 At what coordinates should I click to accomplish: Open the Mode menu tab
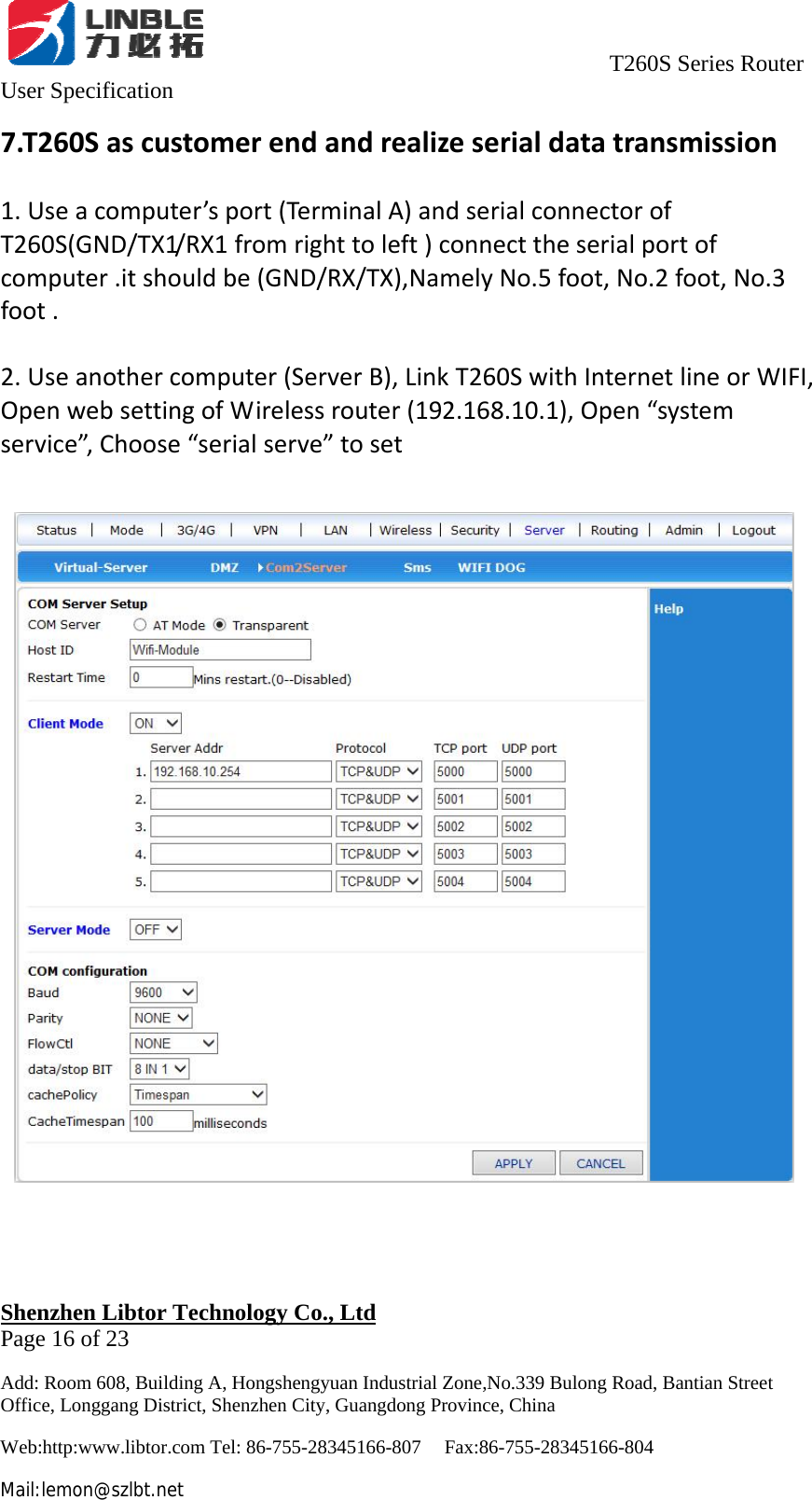click(x=127, y=530)
